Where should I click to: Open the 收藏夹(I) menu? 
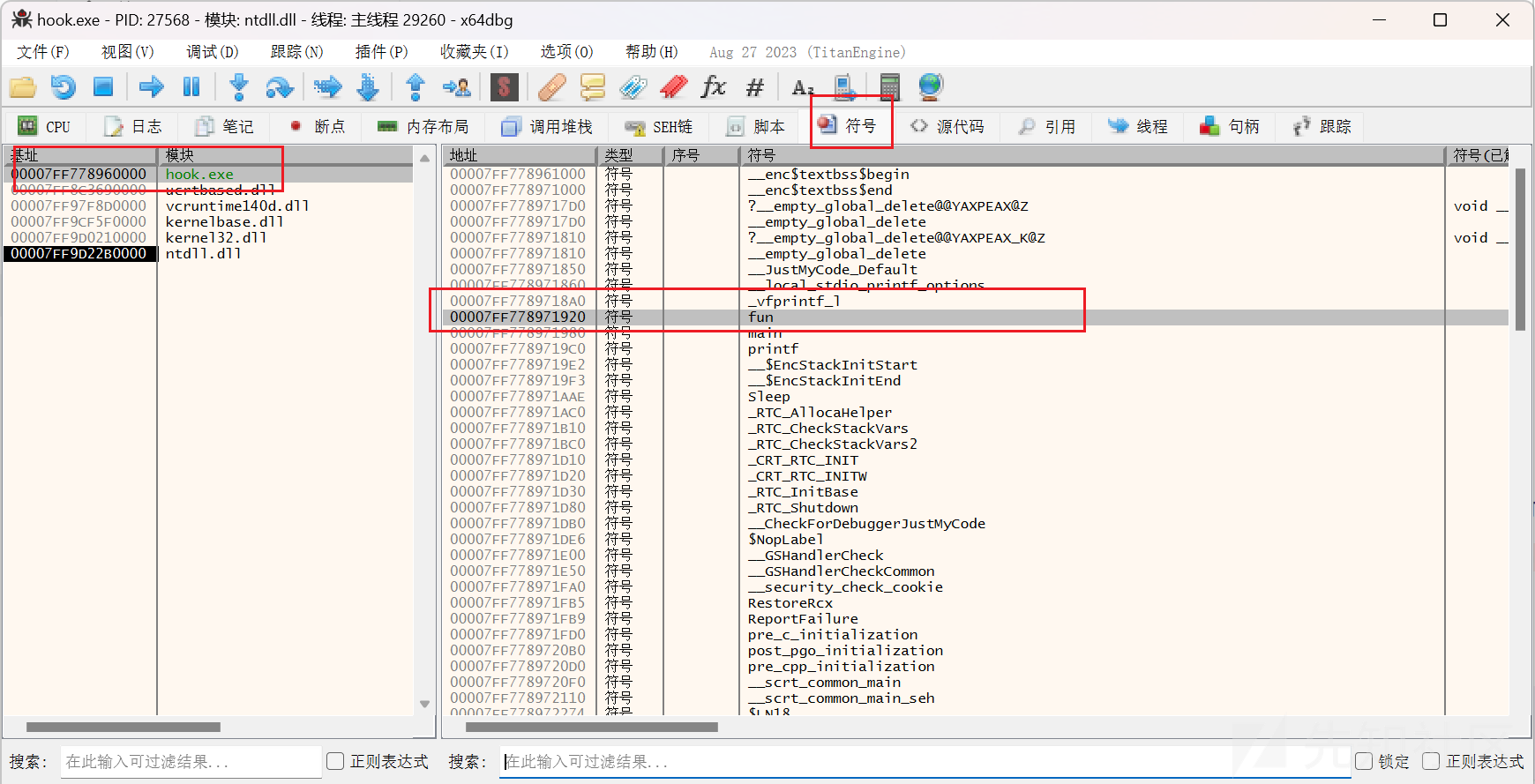click(x=475, y=52)
